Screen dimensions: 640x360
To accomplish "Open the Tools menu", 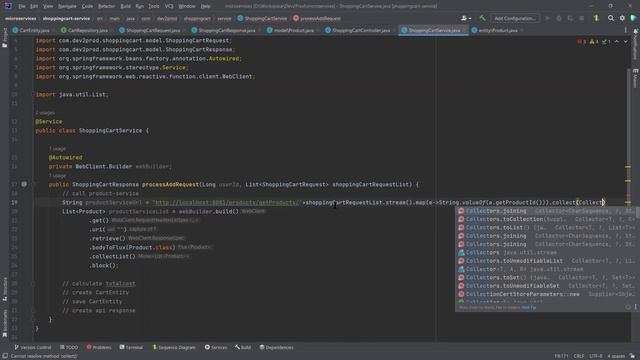I will (x=153, y=6).
